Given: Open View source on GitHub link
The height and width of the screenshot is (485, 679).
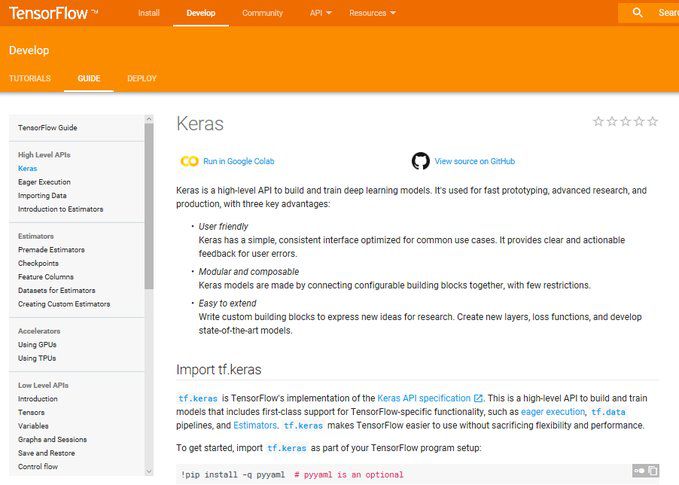Looking at the screenshot, I should [x=475, y=161].
